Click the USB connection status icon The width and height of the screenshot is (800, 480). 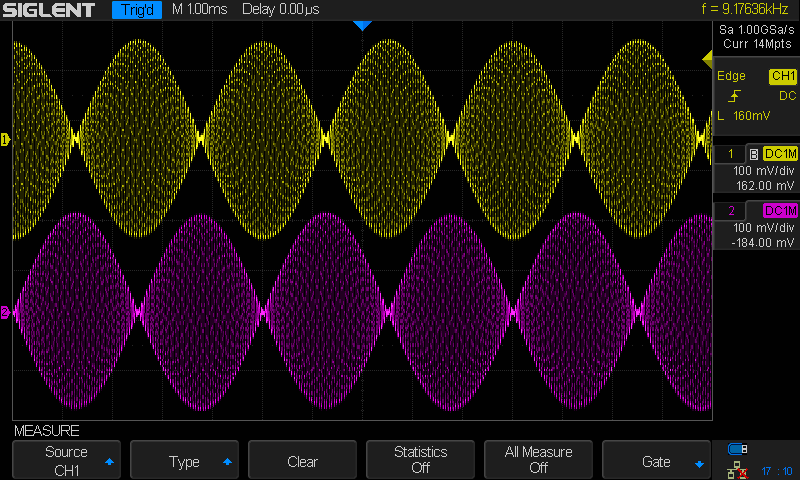(739, 448)
